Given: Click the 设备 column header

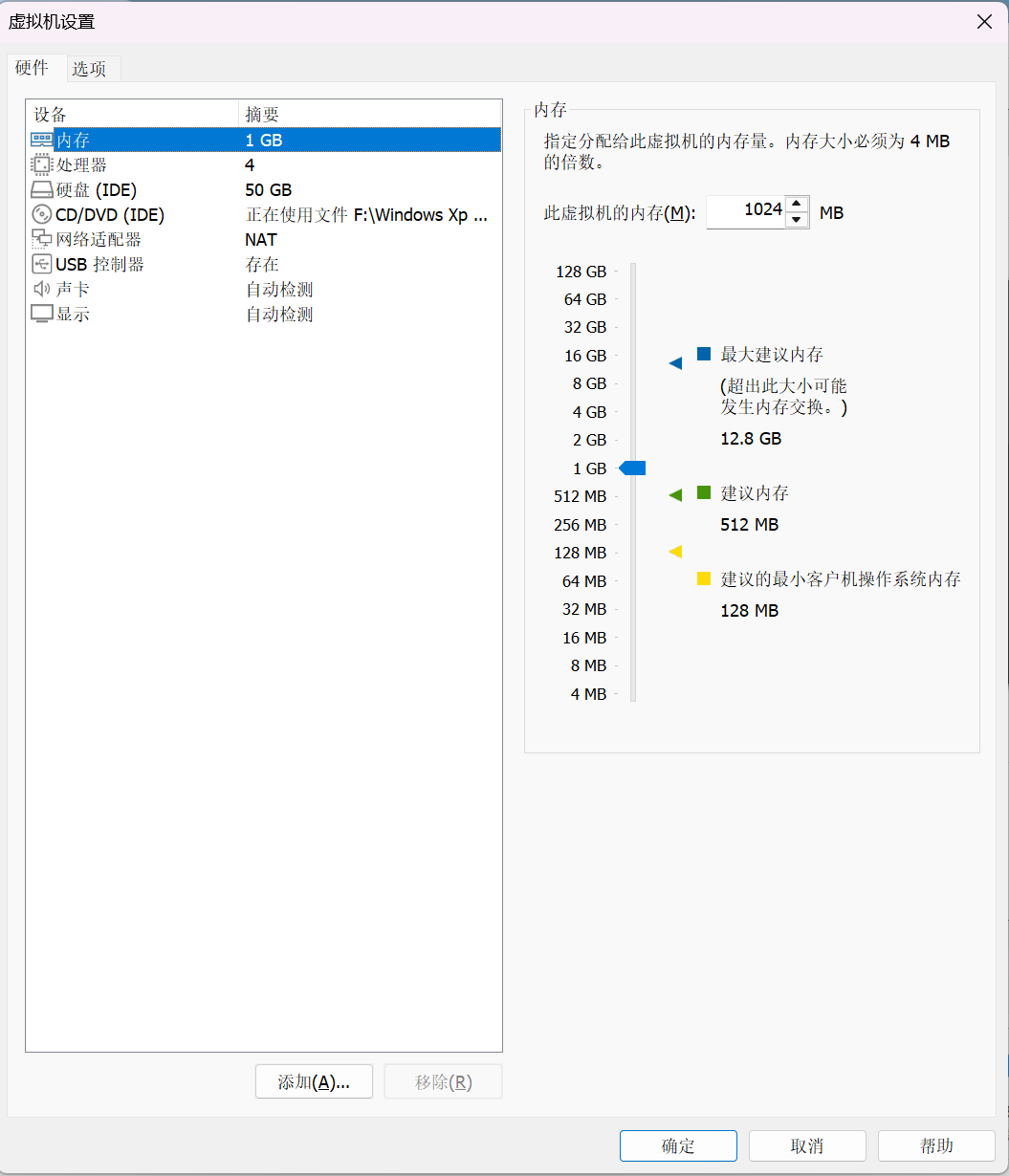Looking at the screenshot, I should [132, 115].
